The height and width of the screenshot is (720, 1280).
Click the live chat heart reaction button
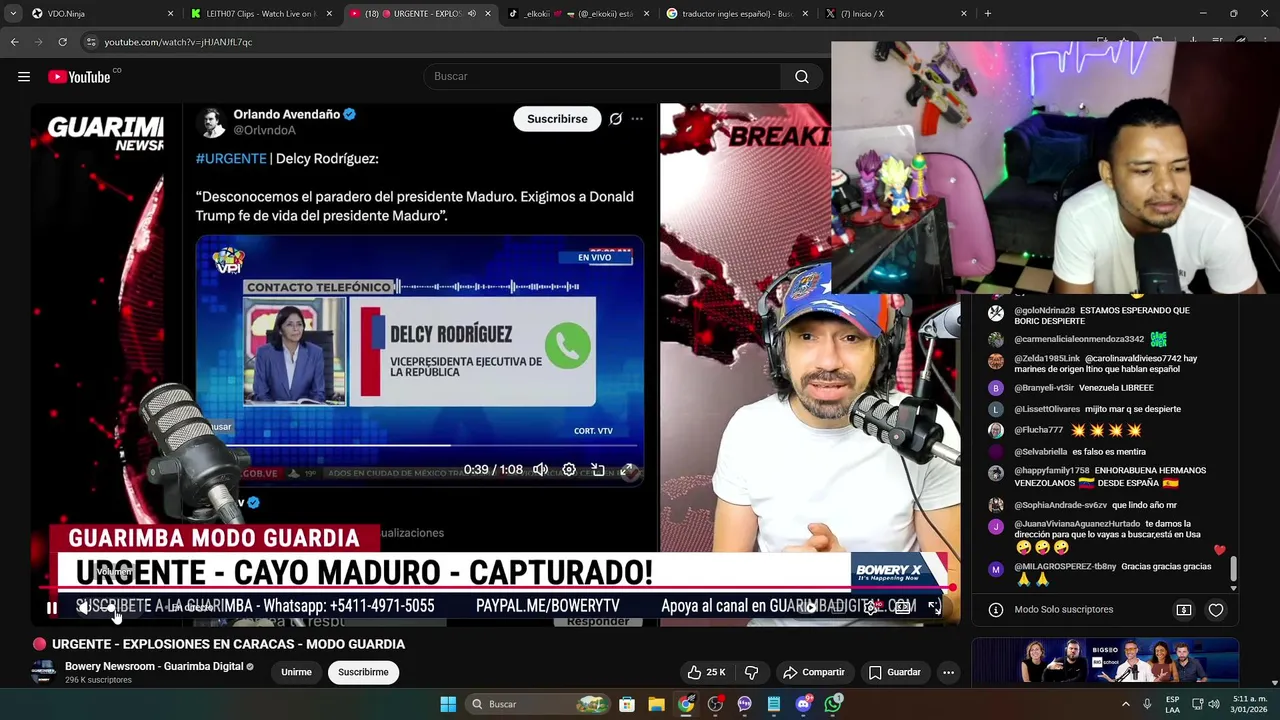tap(1216, 610)
